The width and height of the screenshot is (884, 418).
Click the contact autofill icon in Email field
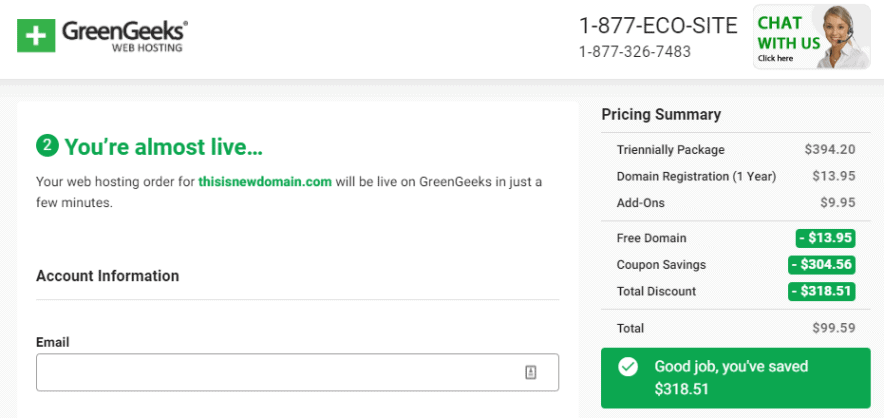coord(531,372)
